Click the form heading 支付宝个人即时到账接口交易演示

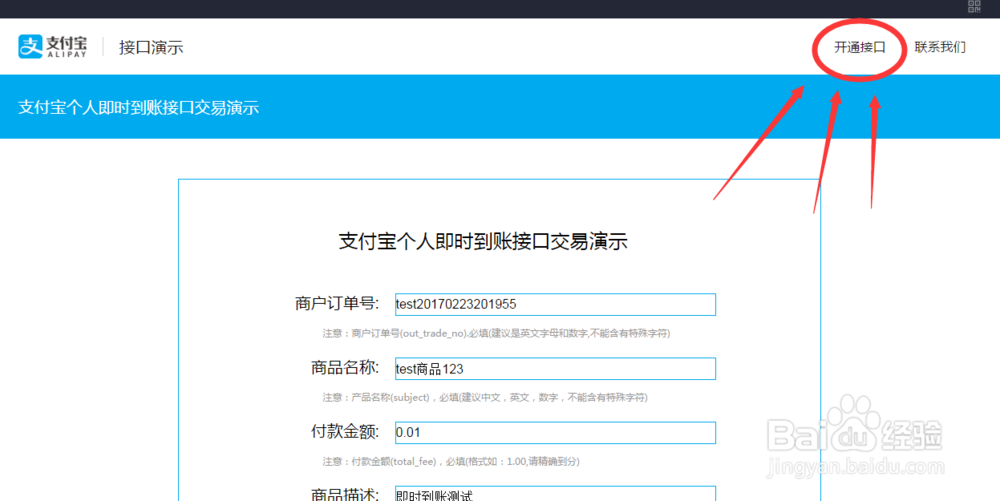(483, 242)
